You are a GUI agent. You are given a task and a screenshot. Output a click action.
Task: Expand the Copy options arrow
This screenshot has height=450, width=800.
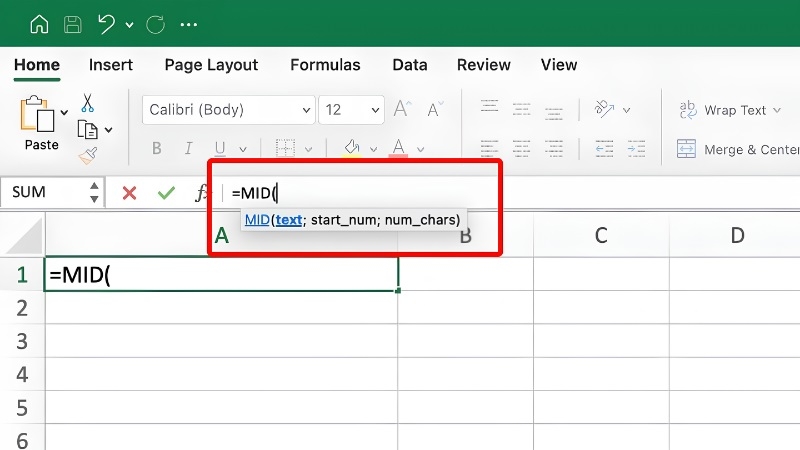(x=109, y=130)
